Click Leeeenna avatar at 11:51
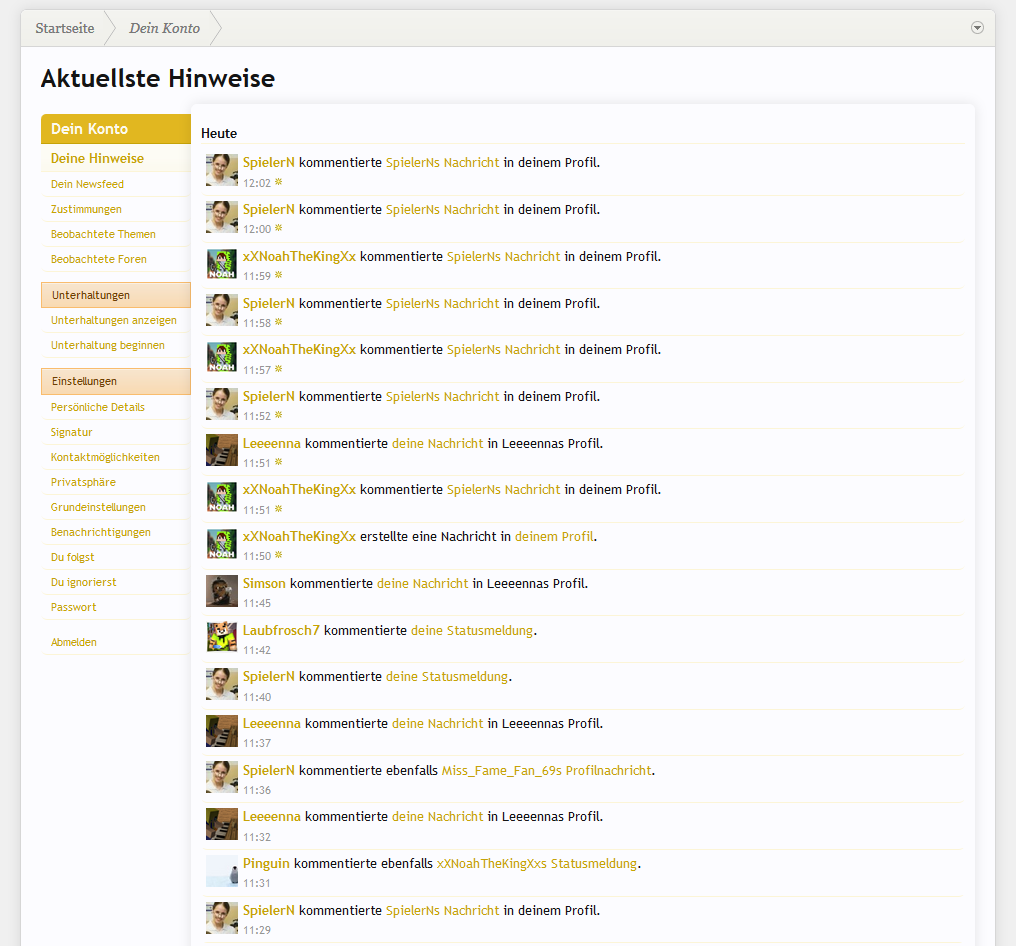Viewport: 1016px width, 946px height. tap(222, 450)
